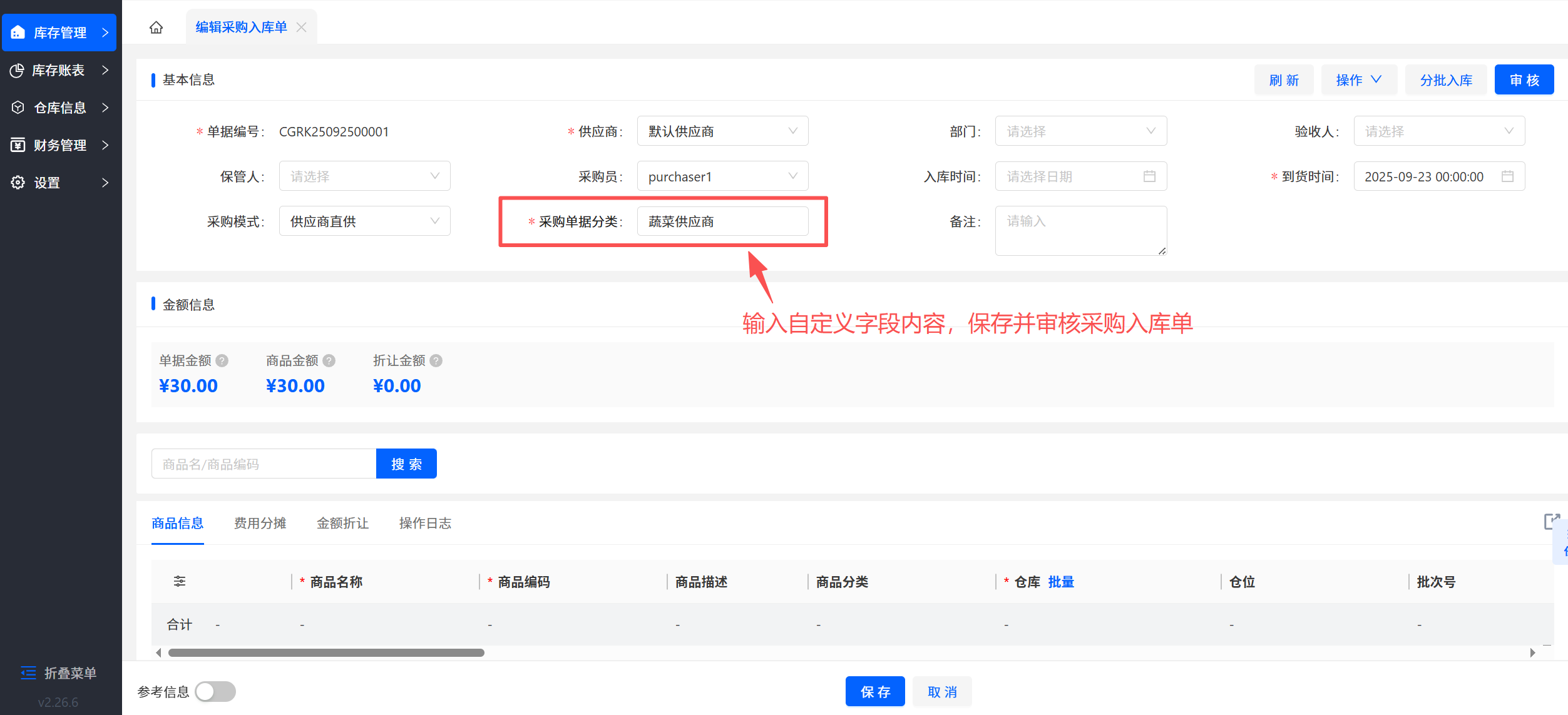
Task: Click the 保存 button
Action: (874, 692)
